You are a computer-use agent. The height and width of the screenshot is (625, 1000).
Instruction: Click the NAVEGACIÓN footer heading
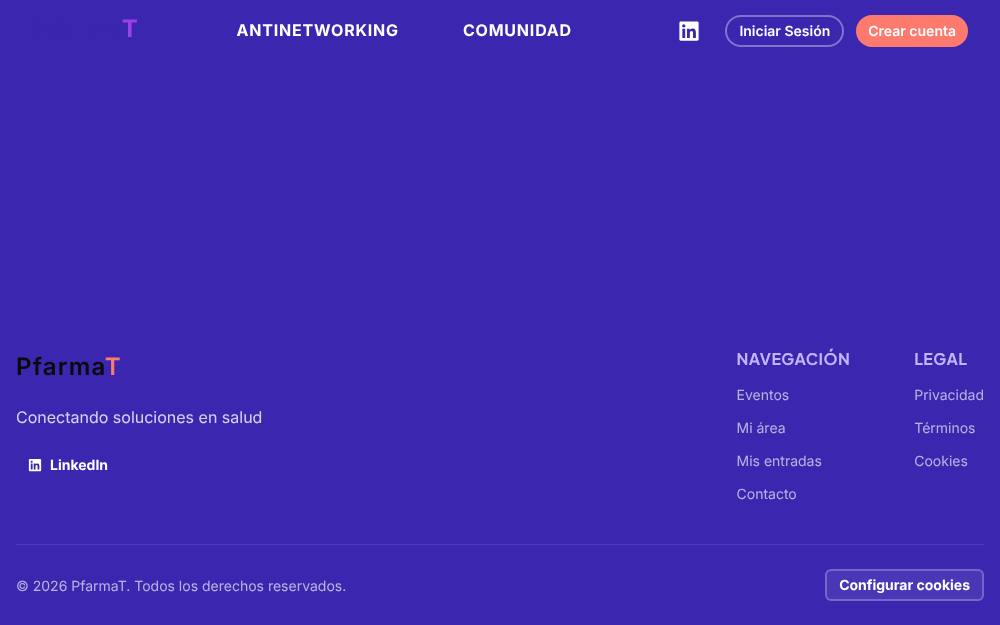click(x=793, y=359)
